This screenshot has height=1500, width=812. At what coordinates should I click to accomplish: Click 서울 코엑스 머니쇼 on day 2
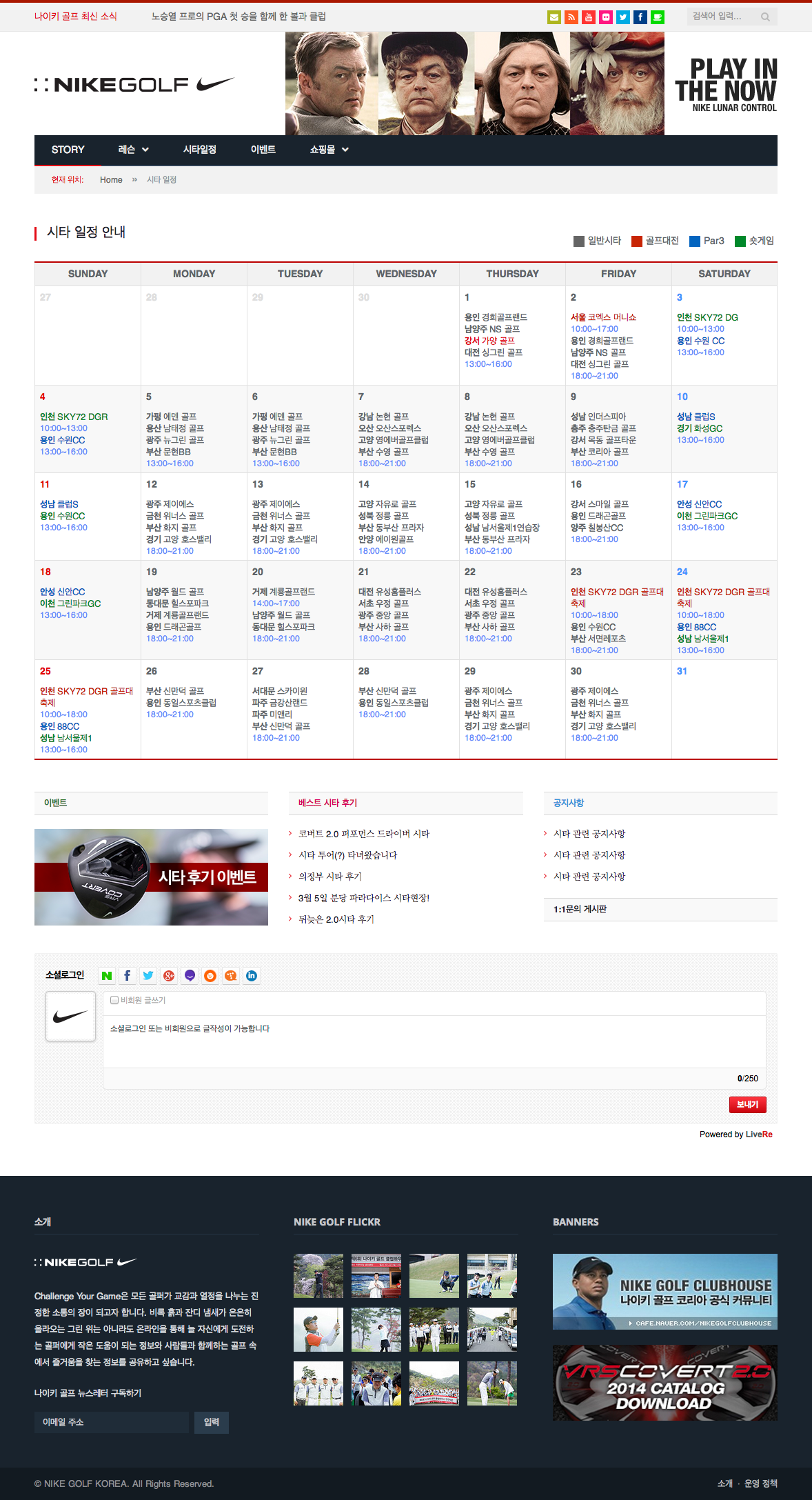tap(603, 317)
